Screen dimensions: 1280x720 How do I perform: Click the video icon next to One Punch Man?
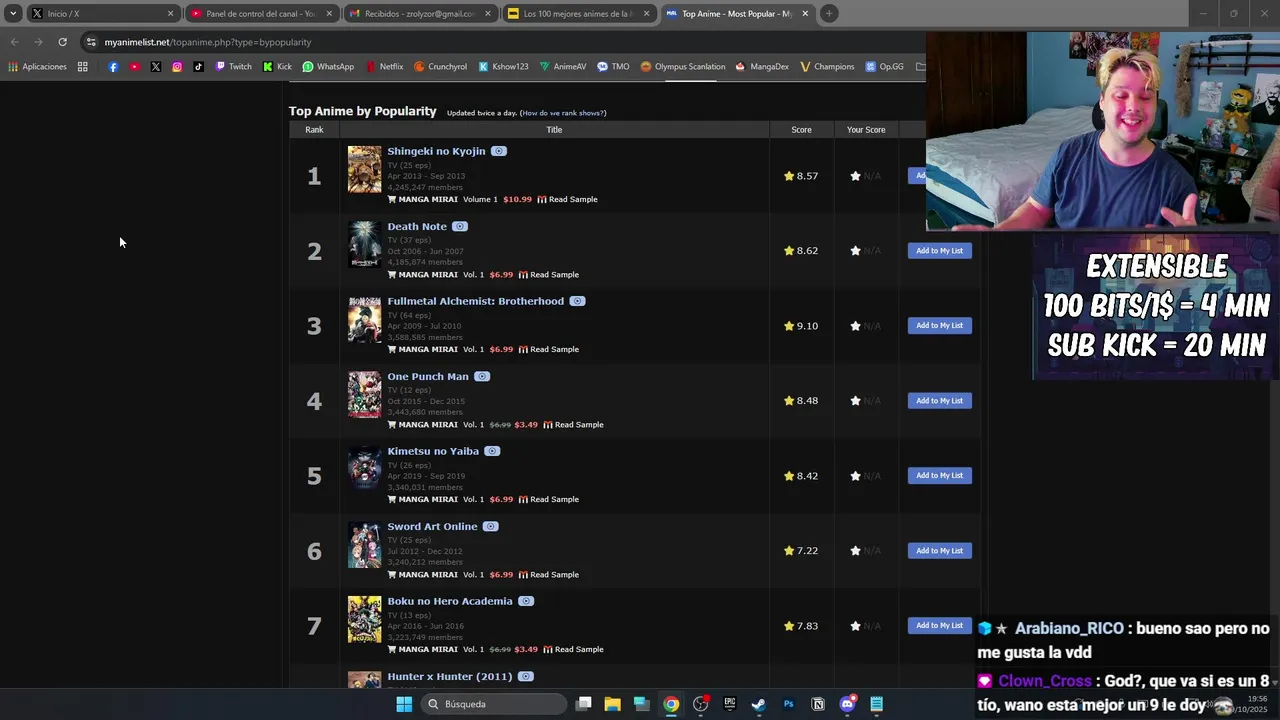point(482,376)
